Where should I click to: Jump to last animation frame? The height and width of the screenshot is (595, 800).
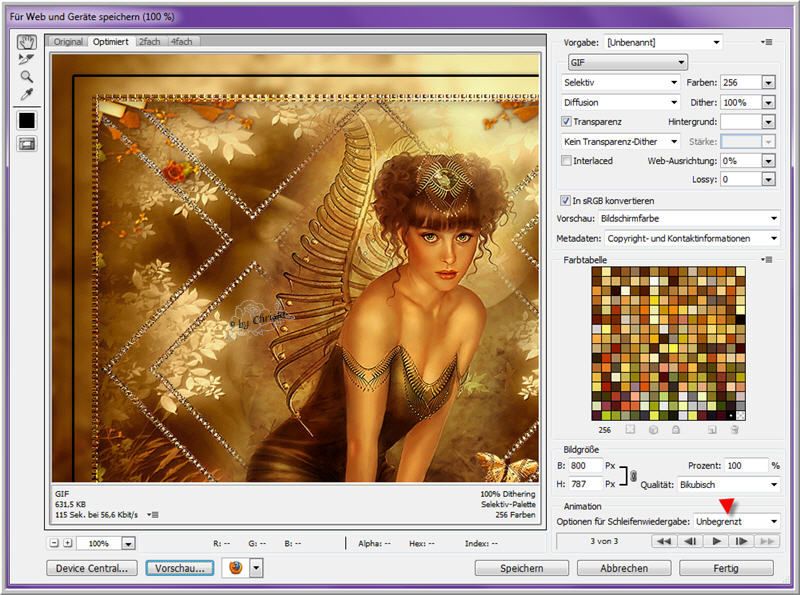[x=767, y=541]
